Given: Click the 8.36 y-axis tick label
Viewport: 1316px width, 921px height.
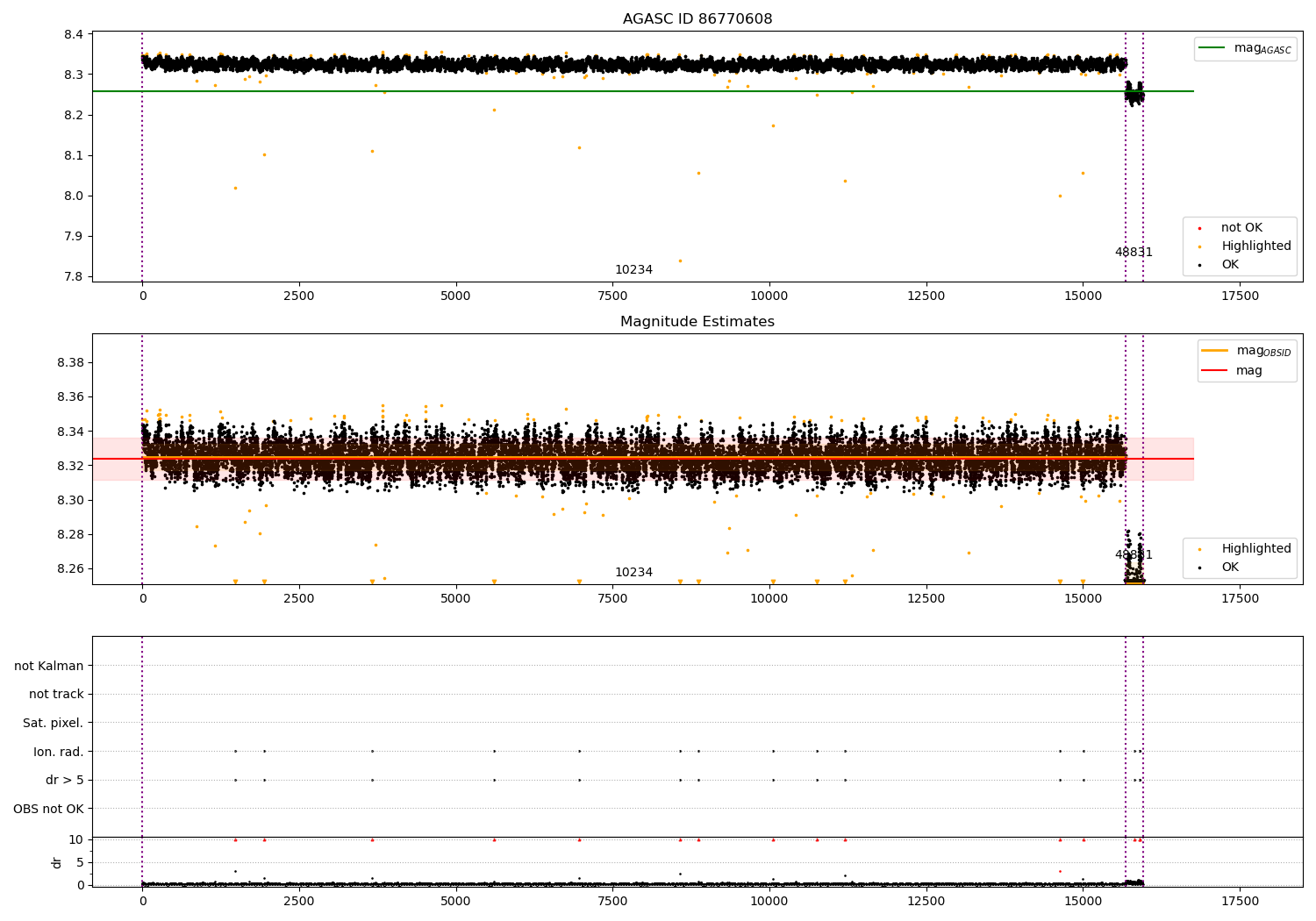Looking at the screenshot, I should 71,396.
